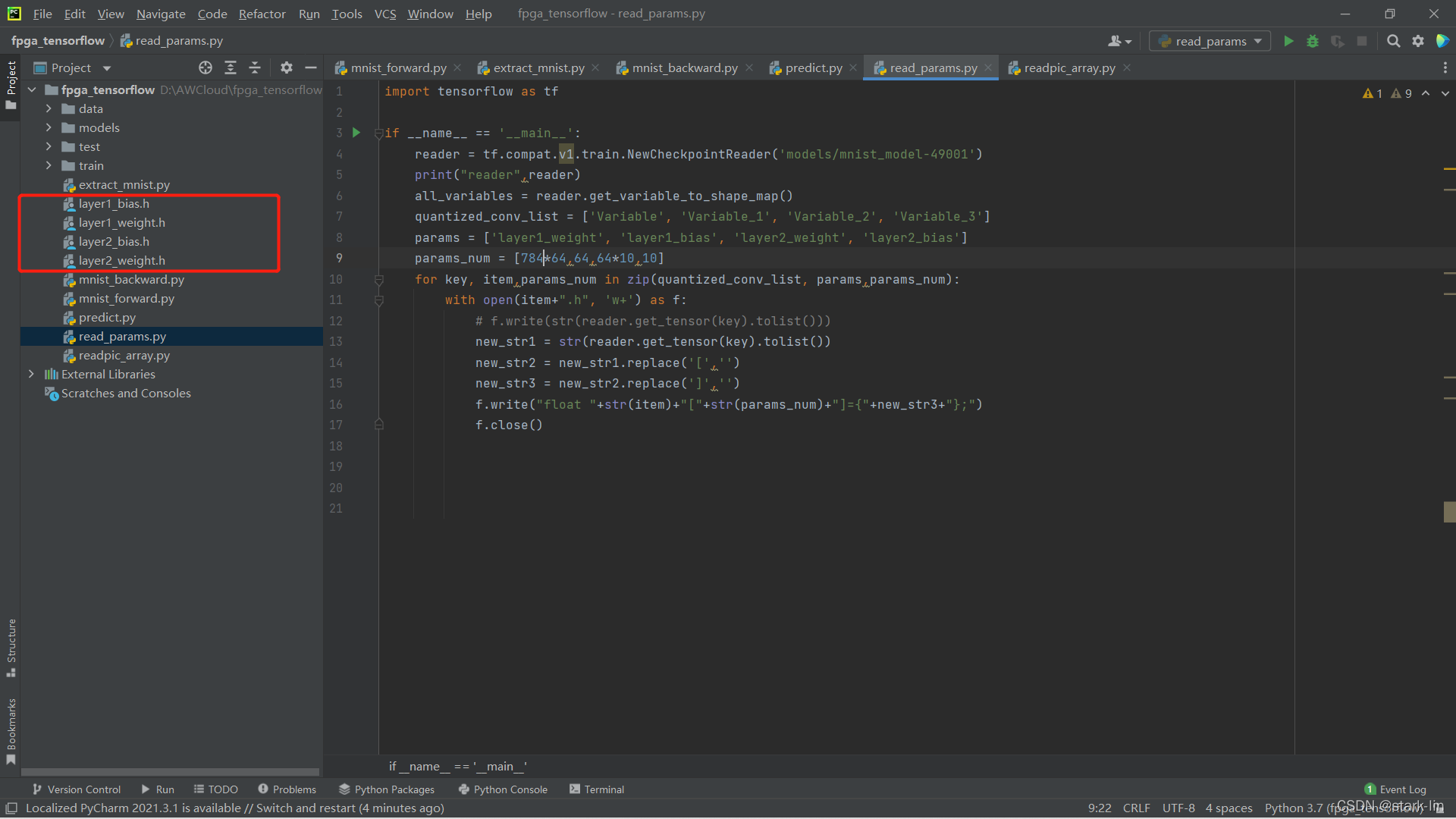Expand the models folder
Screen dimensions: 1456x819
tap(49, 127)
